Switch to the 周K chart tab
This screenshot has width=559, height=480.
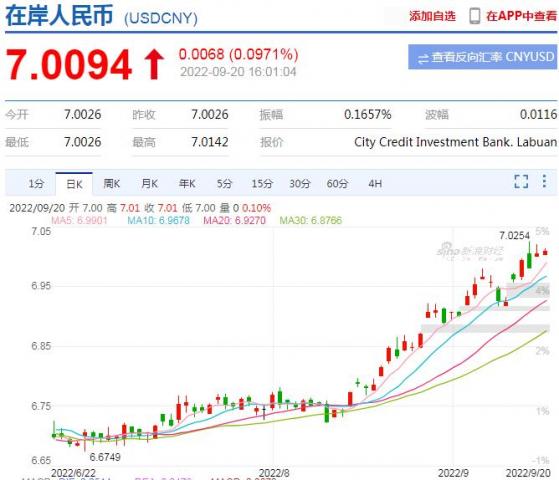(112, 184)
